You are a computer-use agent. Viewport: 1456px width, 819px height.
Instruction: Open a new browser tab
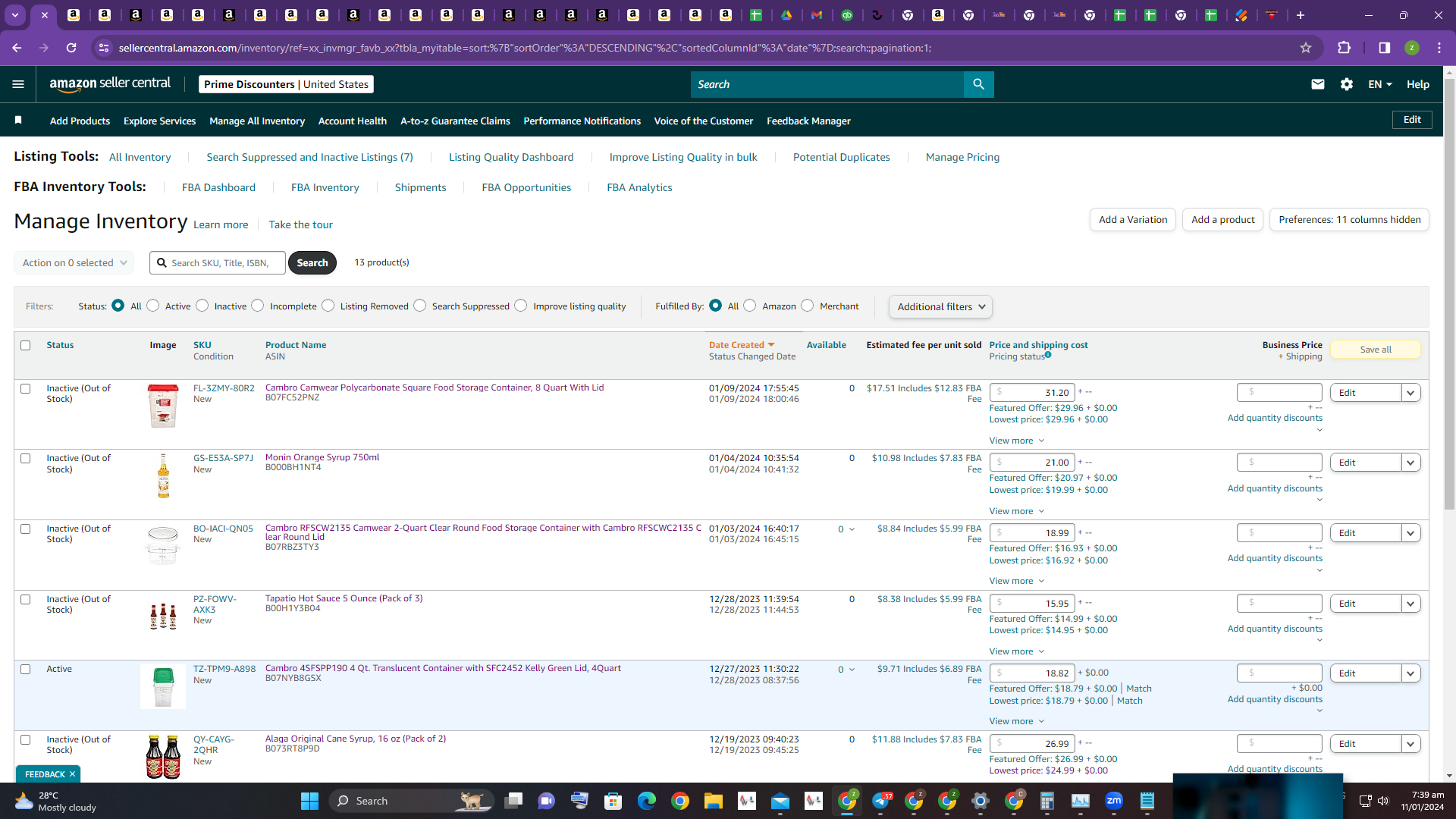click(1301, 15)
